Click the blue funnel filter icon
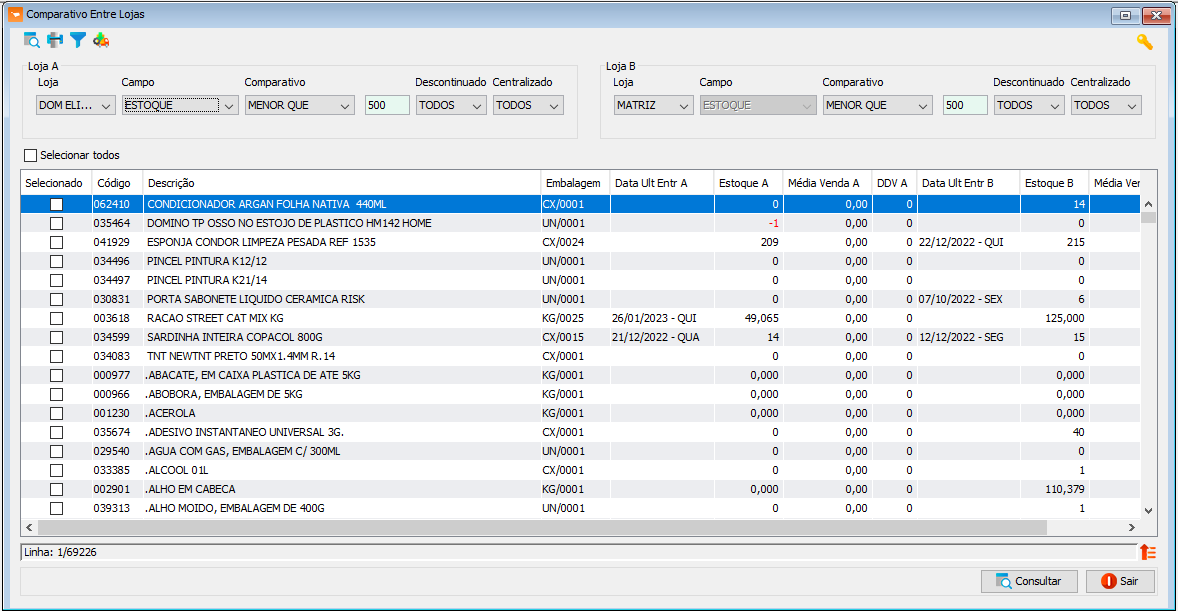 (x=77, y=40)
